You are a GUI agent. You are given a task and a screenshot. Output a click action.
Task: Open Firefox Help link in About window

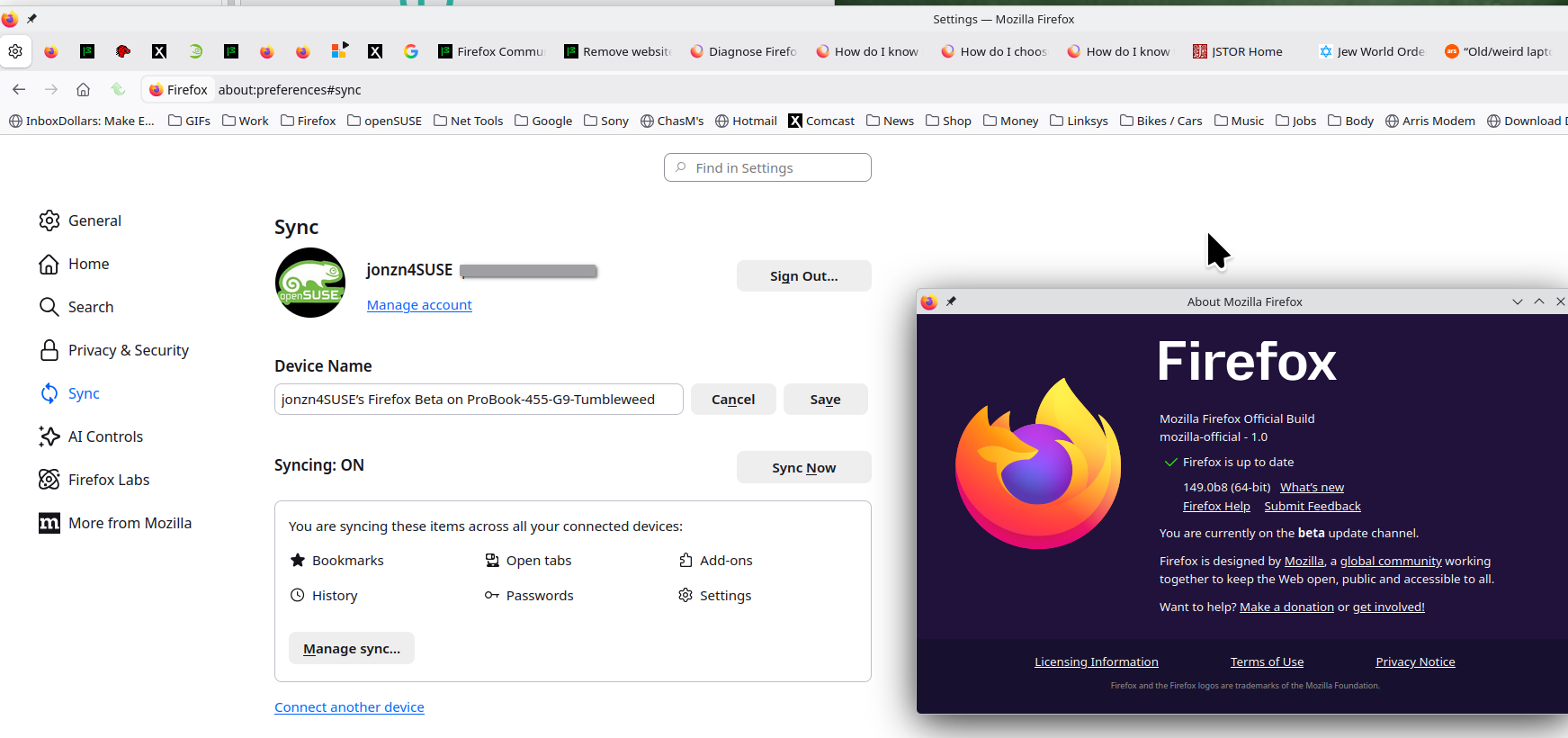[x=1216, y=506]
